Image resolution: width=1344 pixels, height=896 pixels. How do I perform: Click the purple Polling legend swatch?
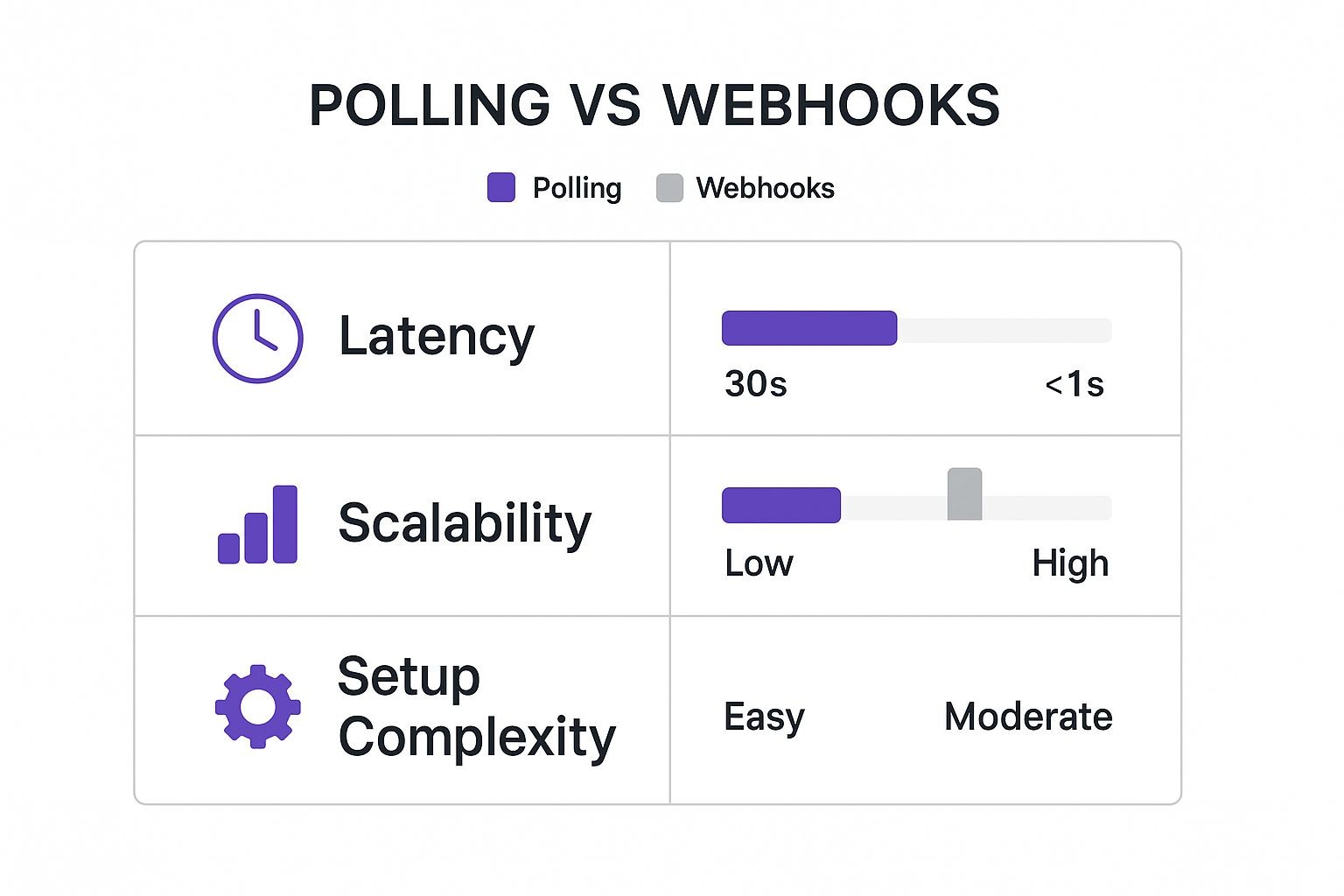pyautogui.click(x=501, y=188)
